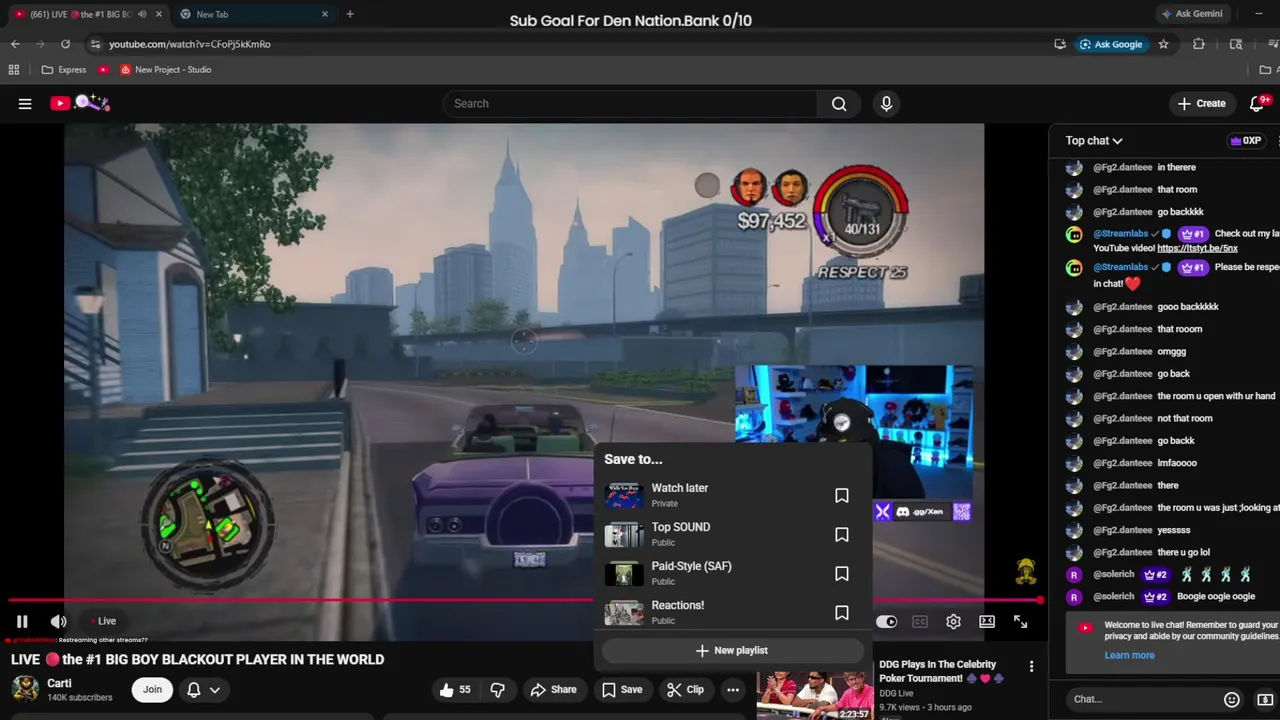Pause the live video
The image size is (1280, 720).
click(x=22, y=621)
